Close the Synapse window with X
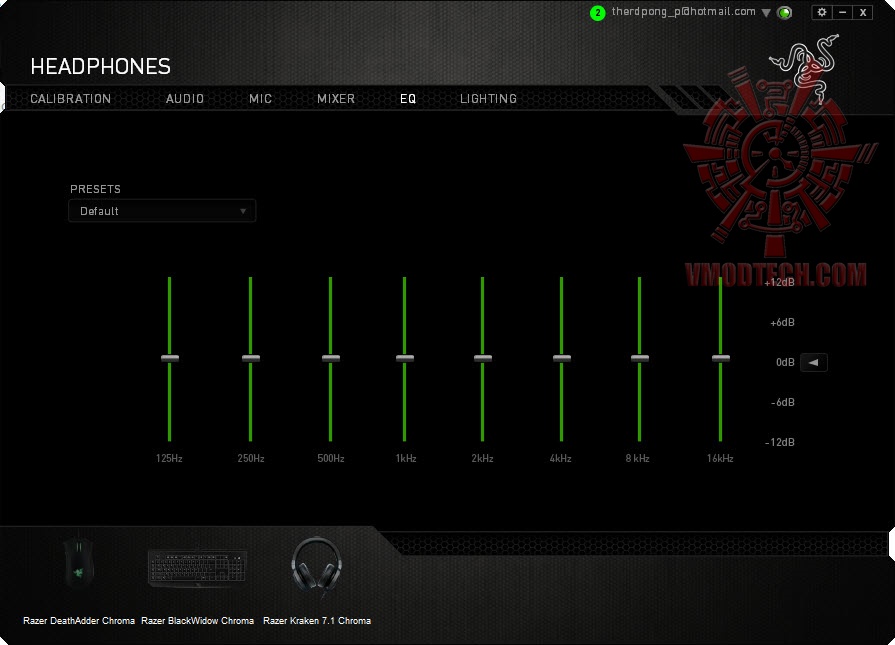Screen dimensions: 895x645 click(863, 12)
